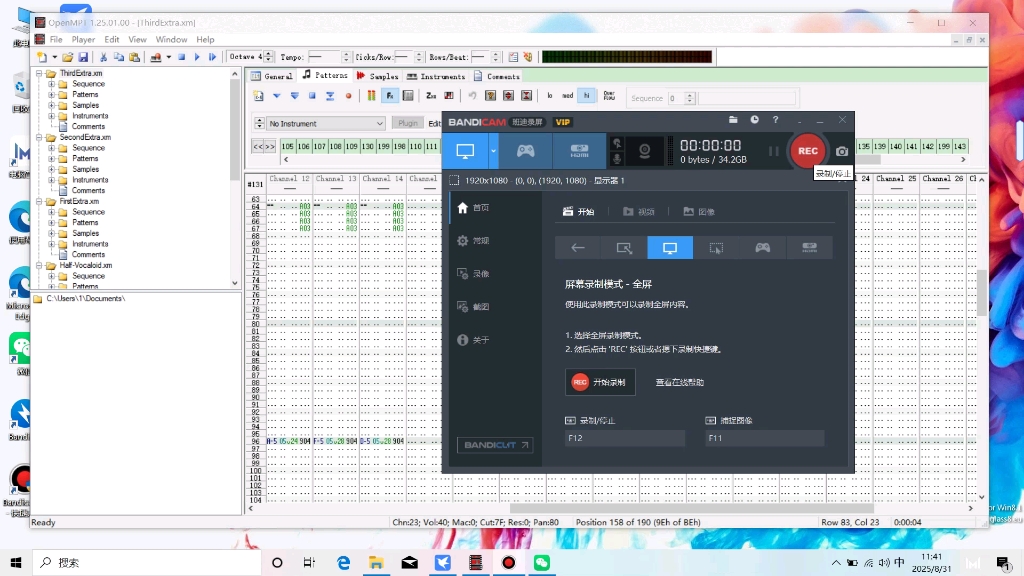The height and width of the screenshot is (576, 1024).
Task: Collapse the ThirdExtra.xm tree node
Action: click(x=40, y=73)
